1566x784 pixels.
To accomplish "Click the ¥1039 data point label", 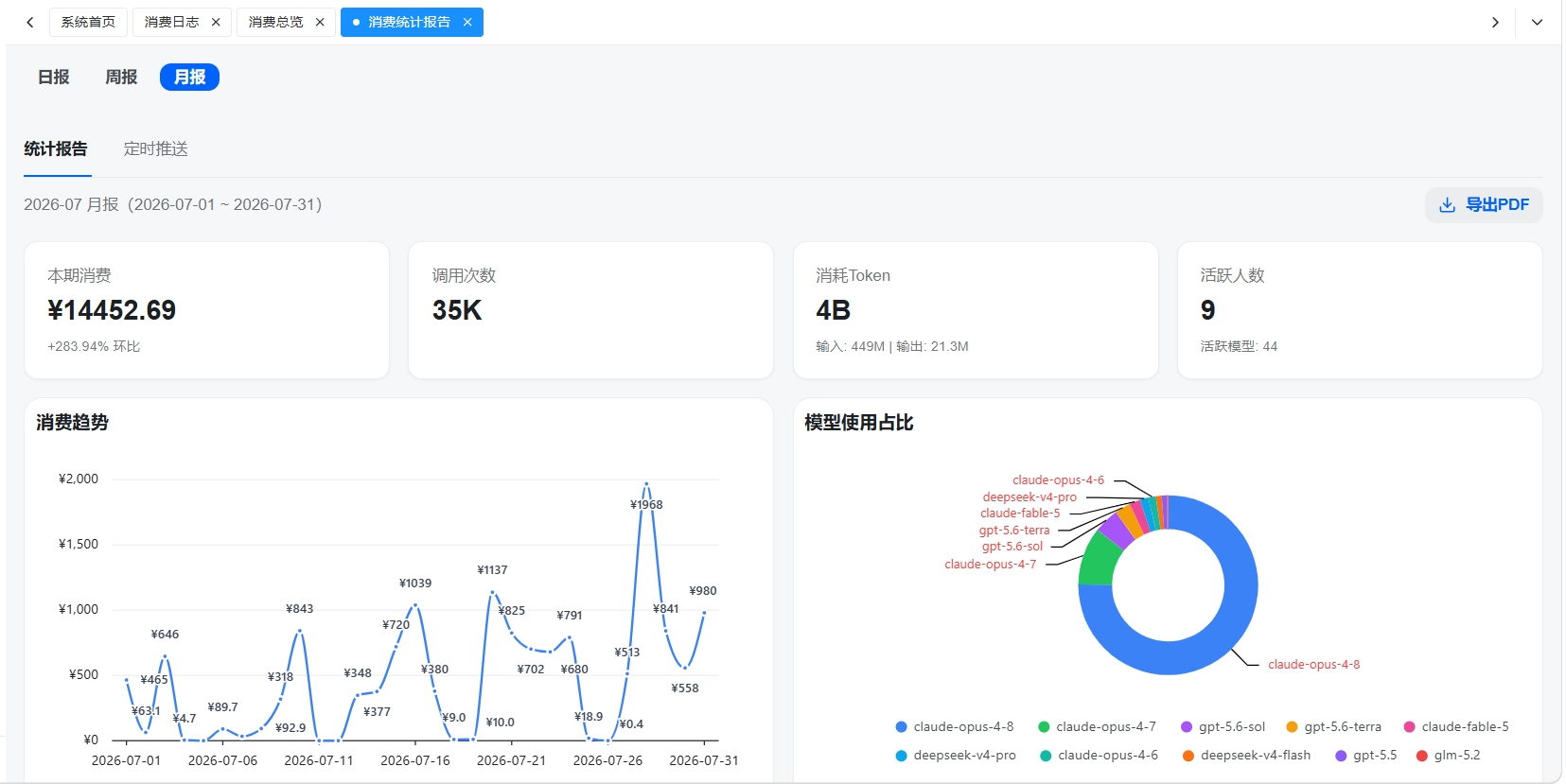I will 415,584.
